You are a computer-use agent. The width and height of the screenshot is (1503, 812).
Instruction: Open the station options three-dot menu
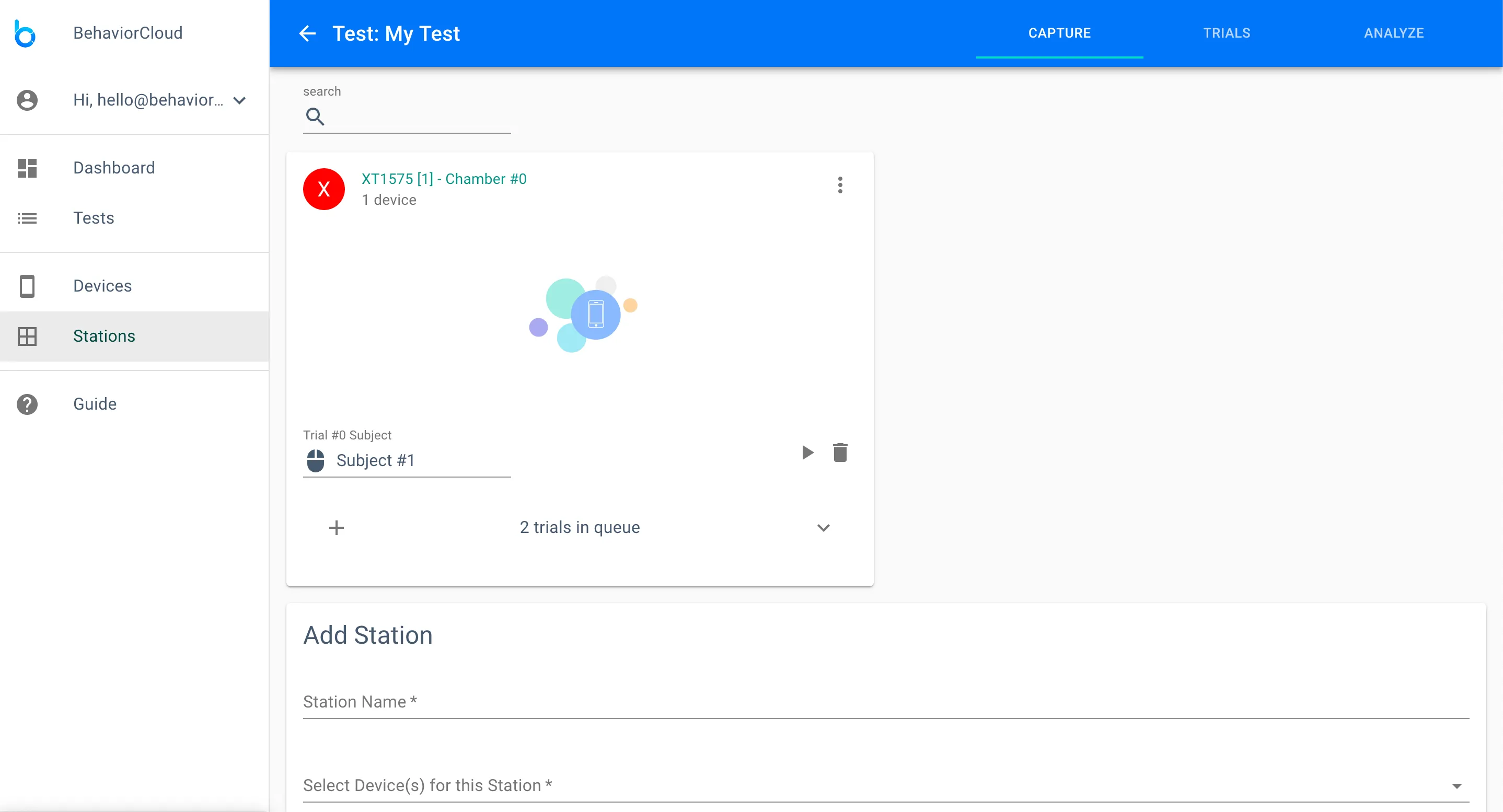840,185
